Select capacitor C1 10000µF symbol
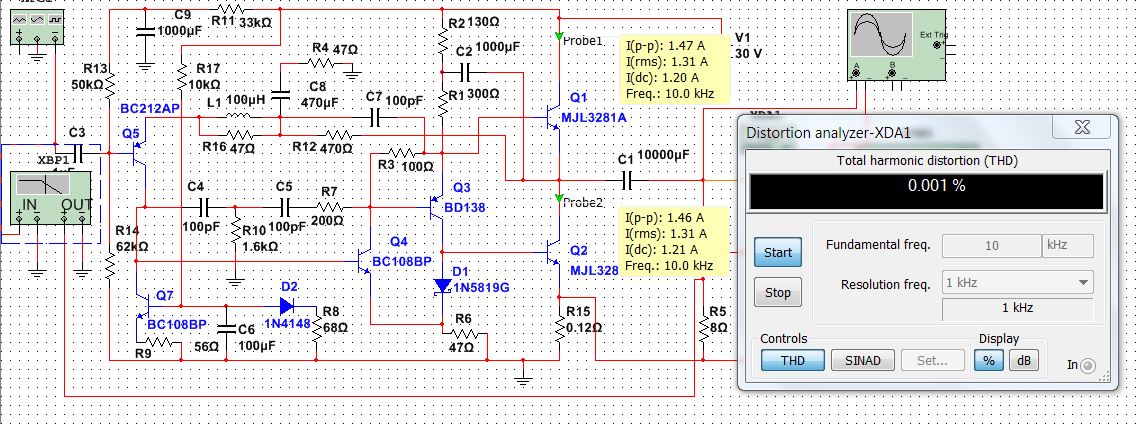The width and height of the screenshot is (1136, 424). click(x=626, y=178)
